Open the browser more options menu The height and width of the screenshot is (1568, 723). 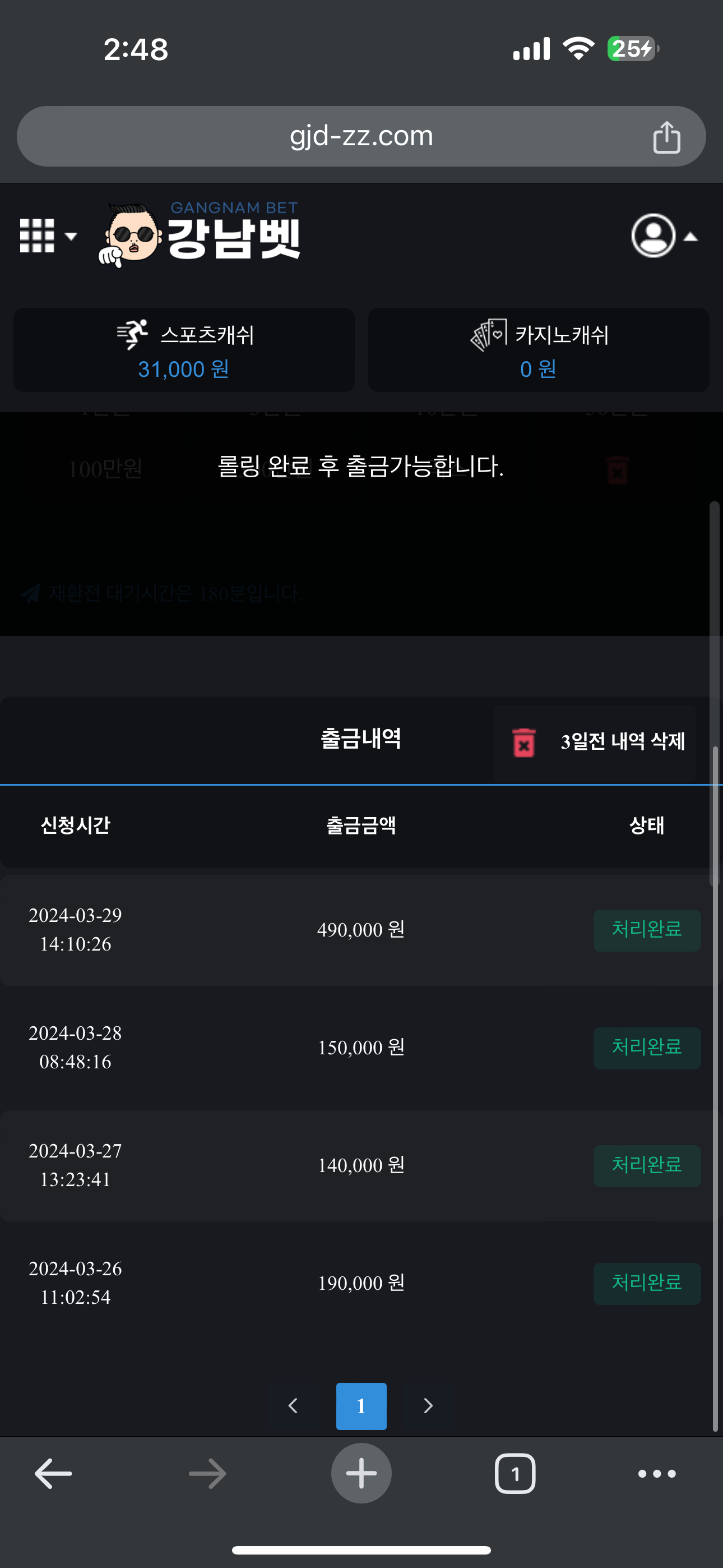point(657,1474)
